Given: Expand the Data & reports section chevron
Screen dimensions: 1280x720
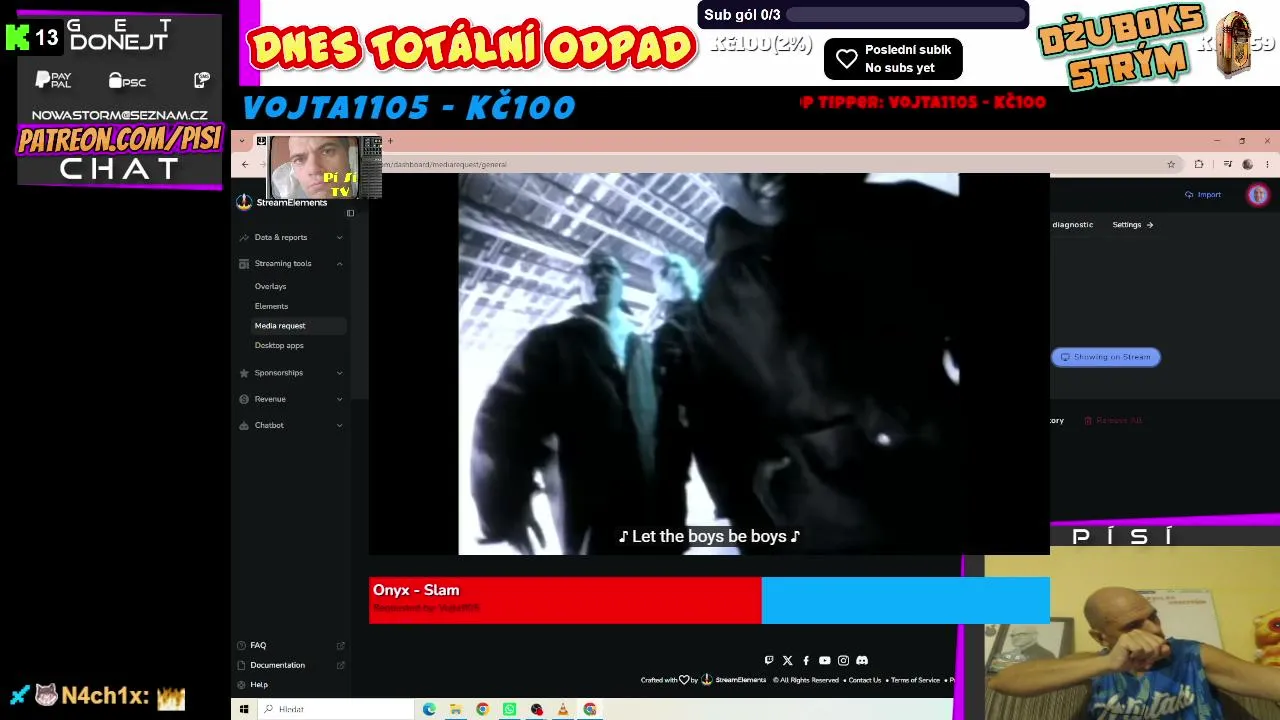Looking at the screenshot, I should [x=339, y=237].
